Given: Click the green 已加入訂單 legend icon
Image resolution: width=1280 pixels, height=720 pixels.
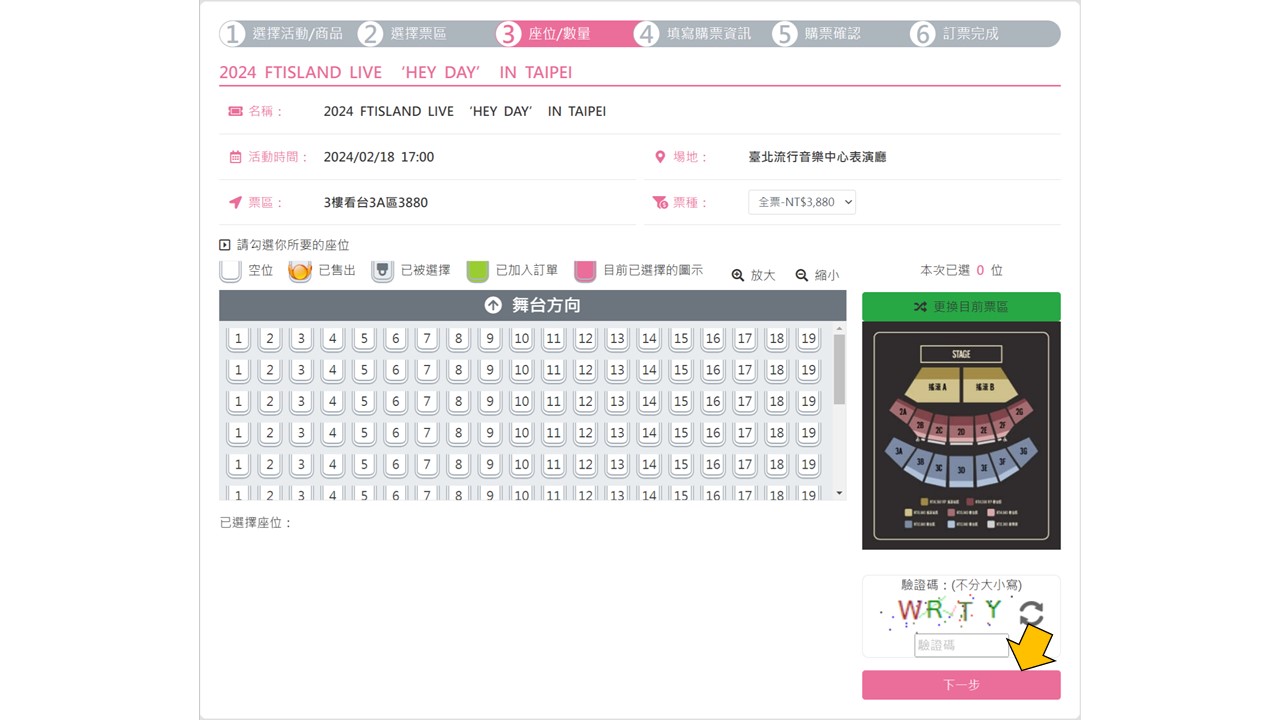Looking at the screenshot, I should pos(478,270).
